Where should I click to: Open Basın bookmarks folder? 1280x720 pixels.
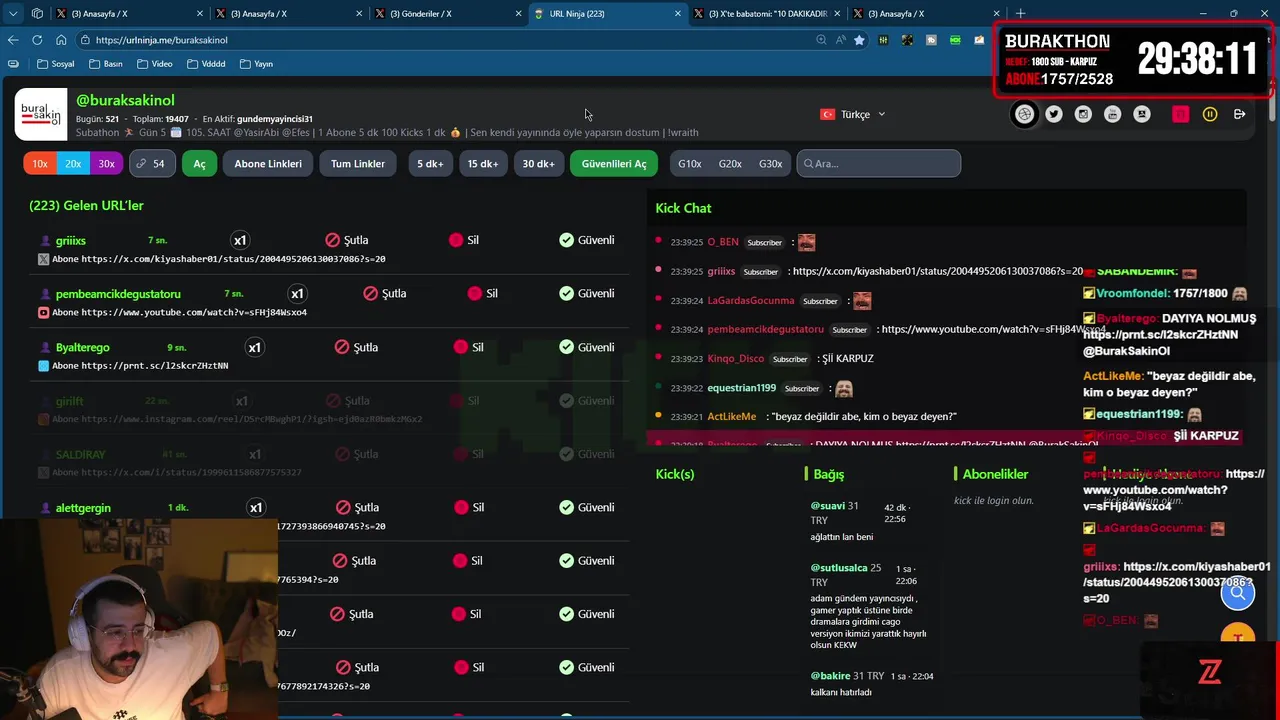click(106, 64)
